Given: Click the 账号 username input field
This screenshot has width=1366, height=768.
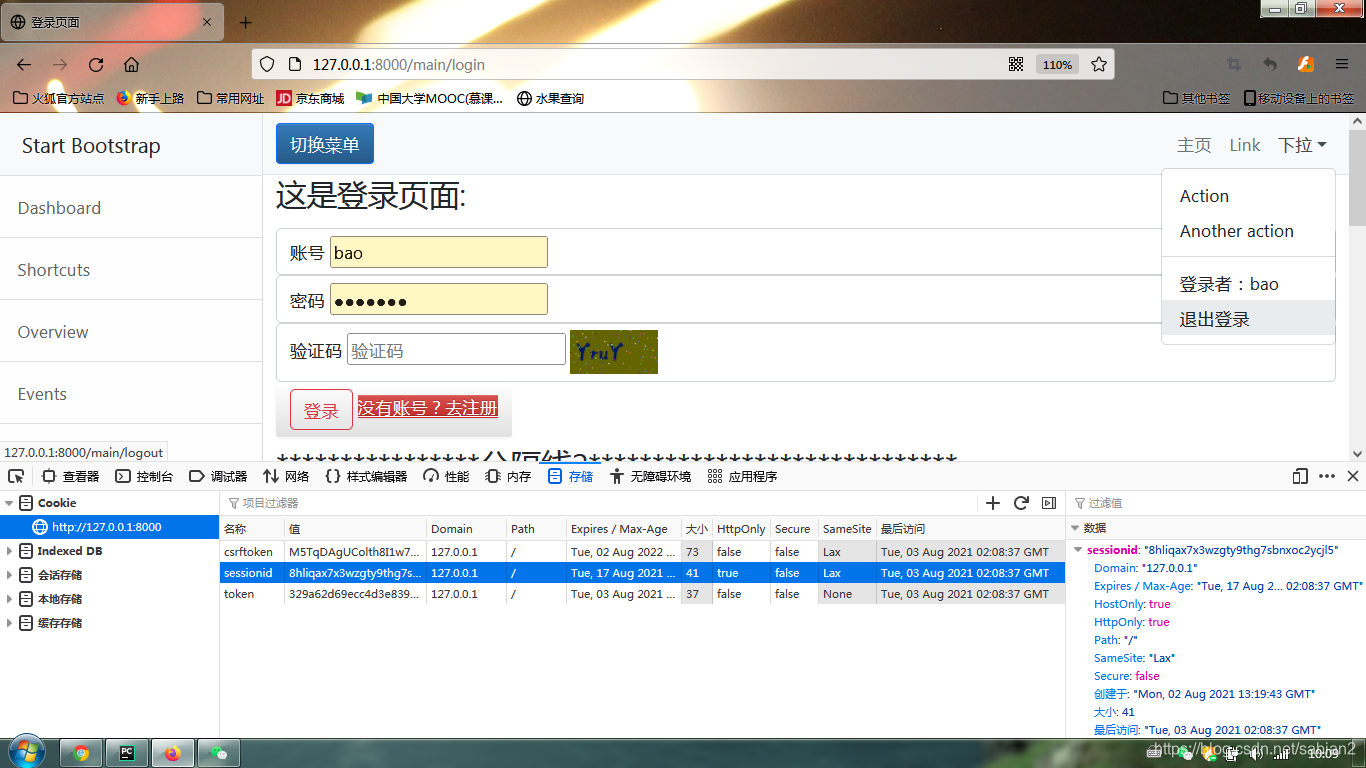Looking at the screenshot, I should coord(439,252).
